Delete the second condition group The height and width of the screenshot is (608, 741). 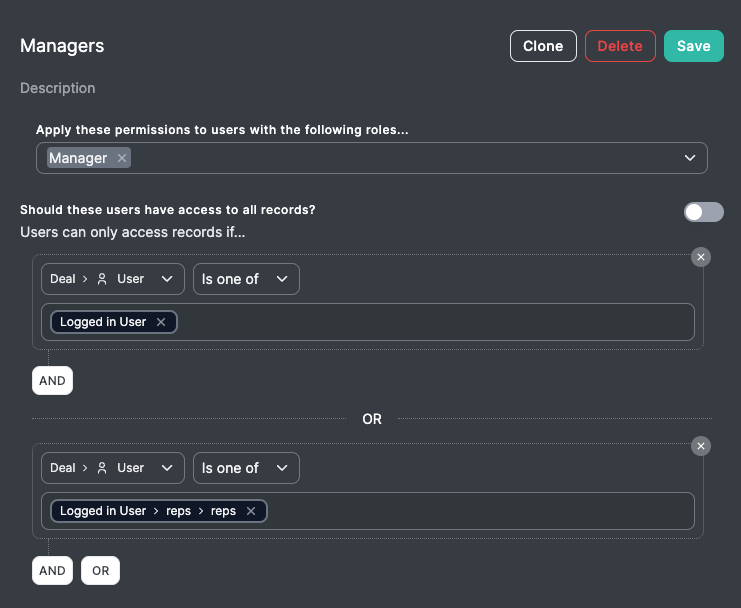point(701,446)
